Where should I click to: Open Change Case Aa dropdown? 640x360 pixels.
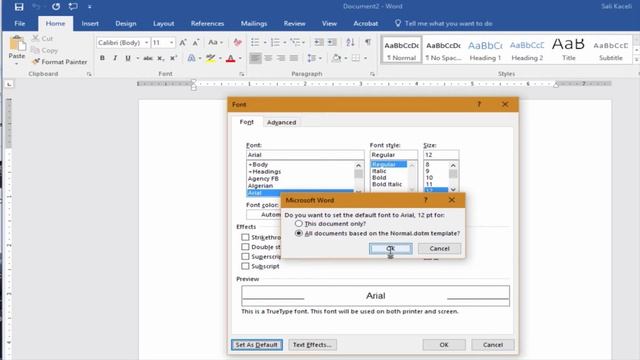coord(215,42)
